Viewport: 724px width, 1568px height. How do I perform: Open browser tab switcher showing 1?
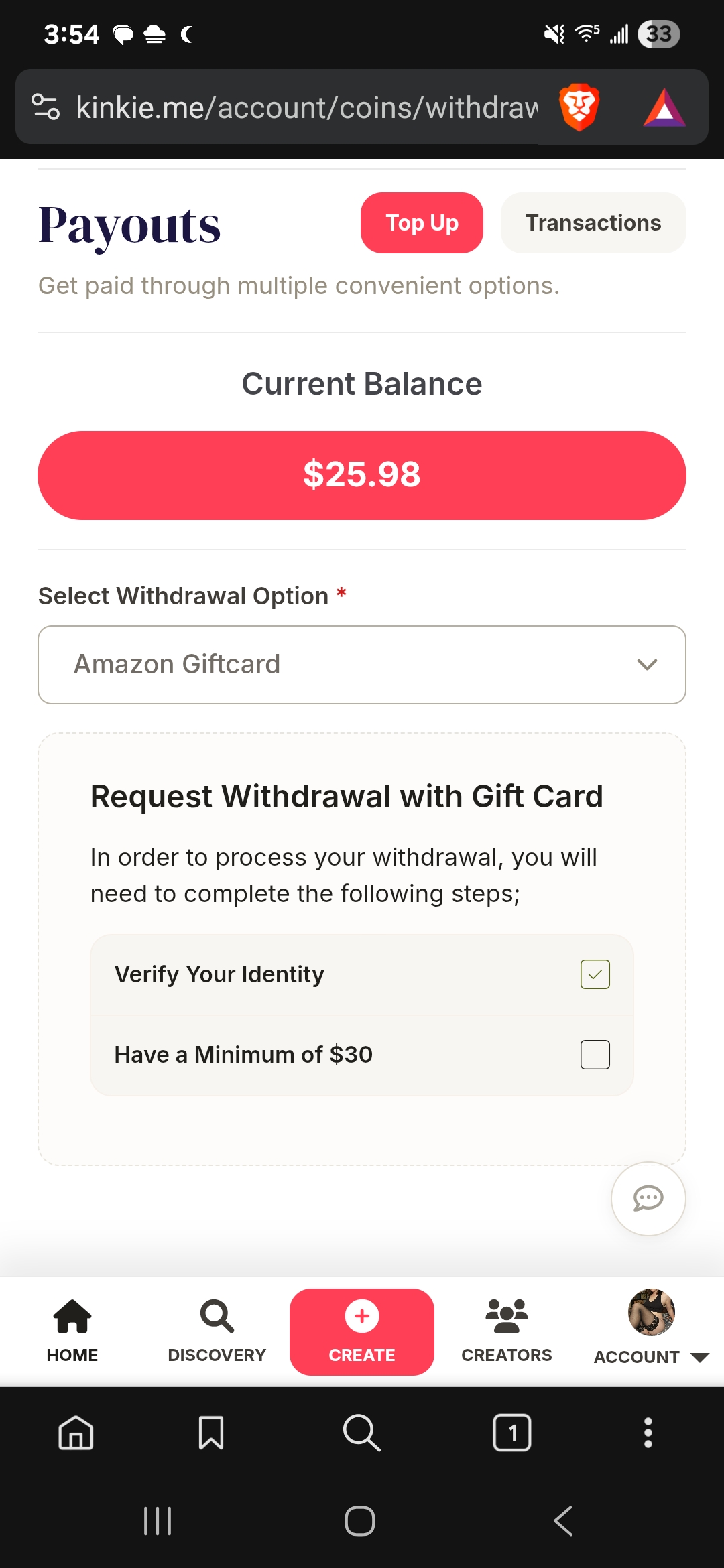(x=512, y=1433)
